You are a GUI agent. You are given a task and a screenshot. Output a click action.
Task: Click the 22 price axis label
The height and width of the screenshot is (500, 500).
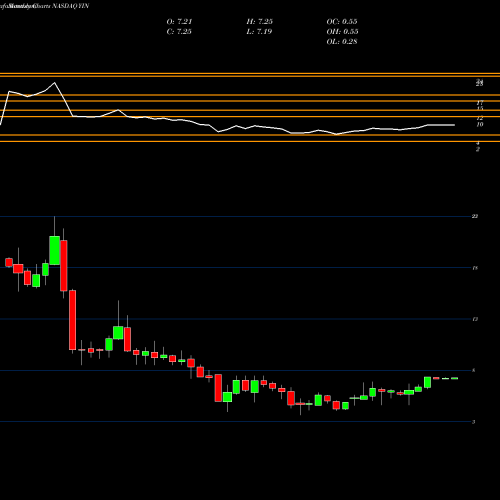click(475, 216)
